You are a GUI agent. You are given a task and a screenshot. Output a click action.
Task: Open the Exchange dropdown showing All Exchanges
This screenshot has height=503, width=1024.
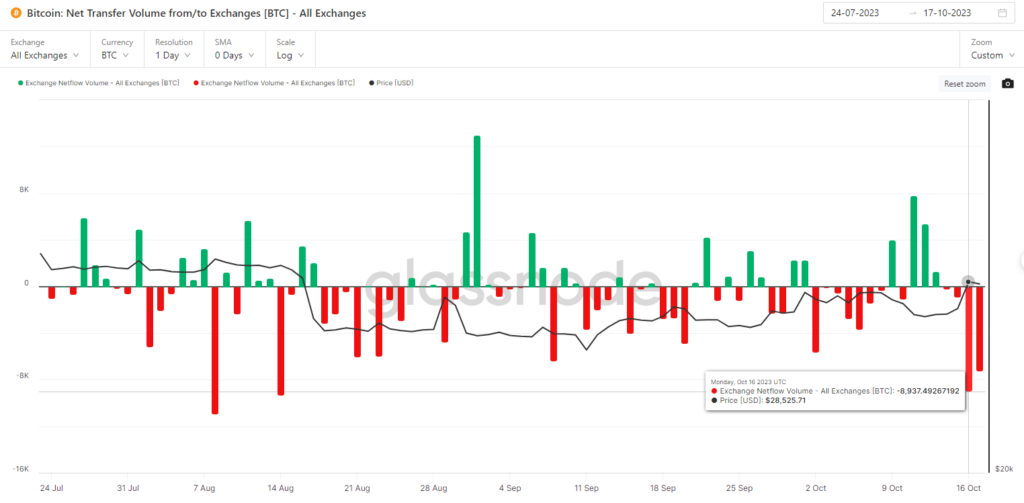point(45,56)
